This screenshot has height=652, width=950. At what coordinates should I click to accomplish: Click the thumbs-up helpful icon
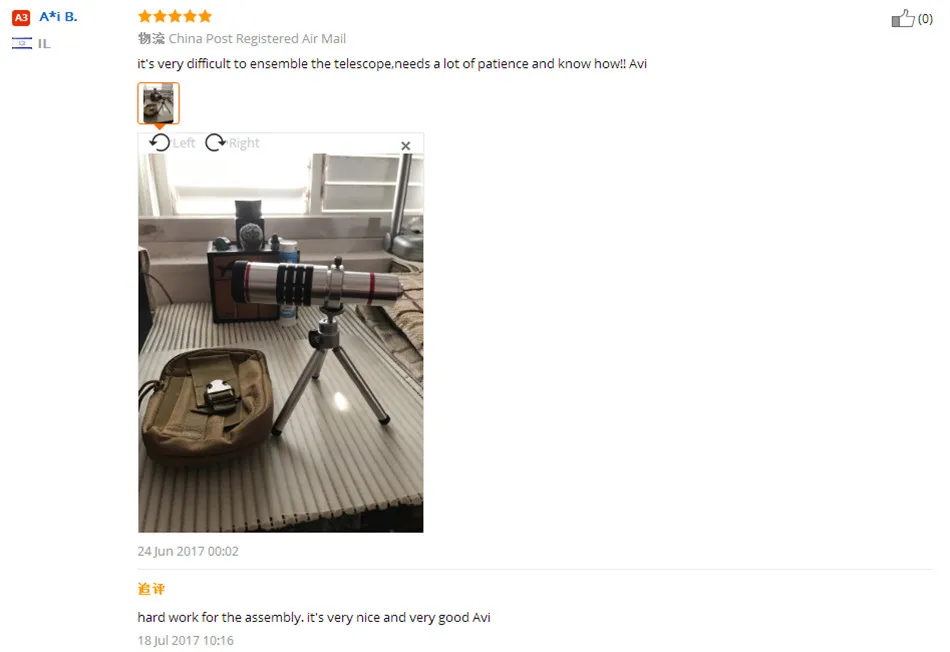[x=903, y=18]
